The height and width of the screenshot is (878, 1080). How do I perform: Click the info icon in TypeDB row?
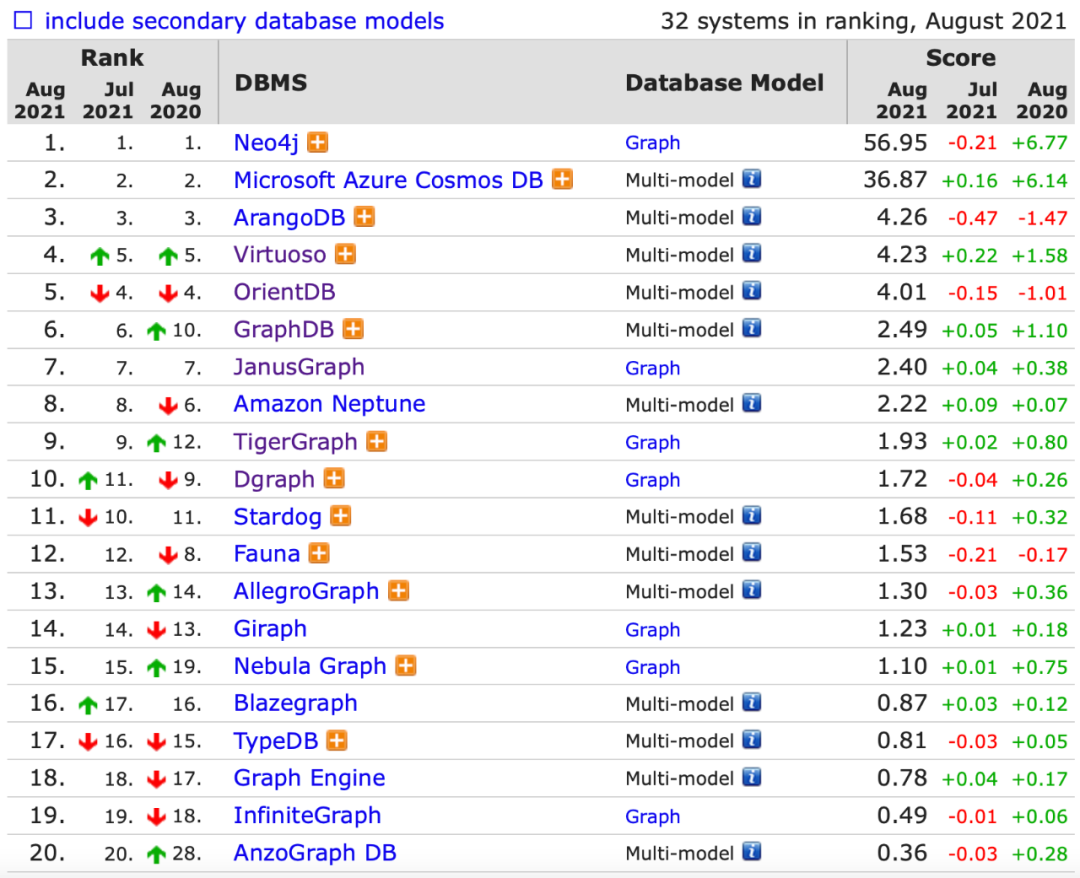click(751, 740)
